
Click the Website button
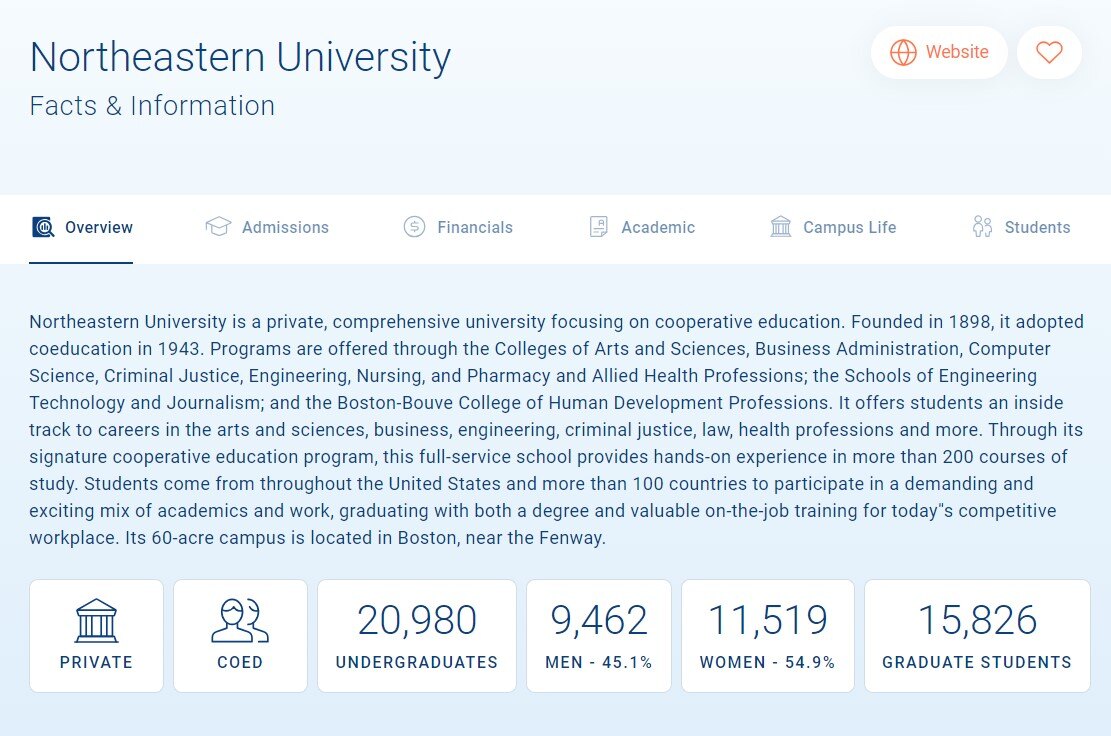point(939,52)
